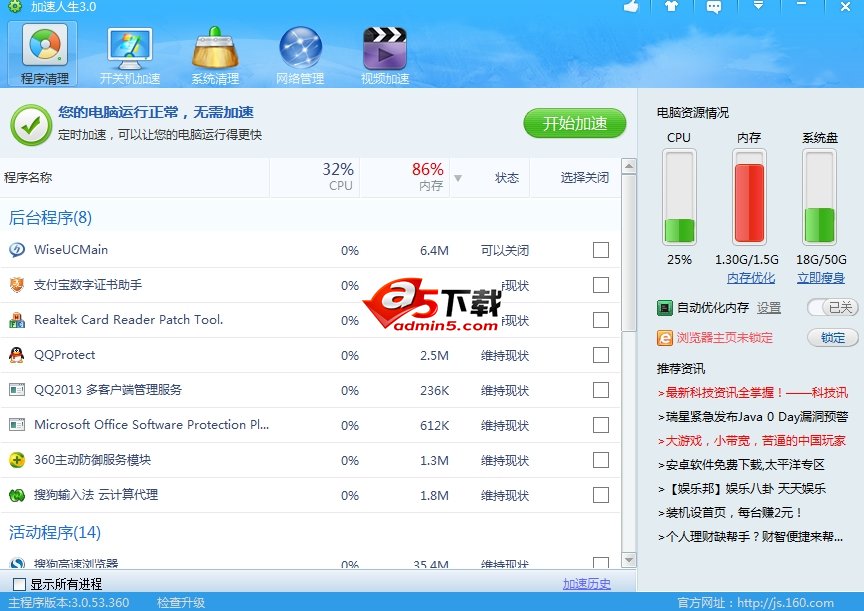
Task: Click the 搜狗输入法 云计算代理 icon
Action: click(x=17, y=495)
